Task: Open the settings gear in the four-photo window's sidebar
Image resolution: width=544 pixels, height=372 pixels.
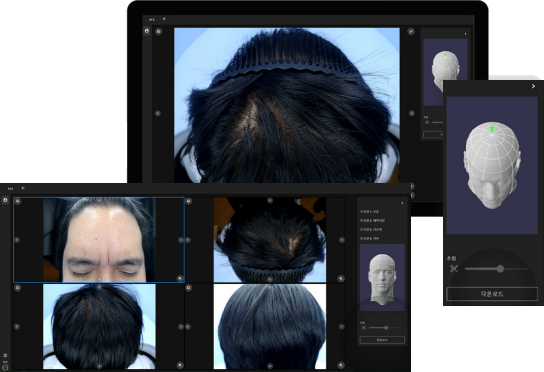Action: [x=5, y=355]
